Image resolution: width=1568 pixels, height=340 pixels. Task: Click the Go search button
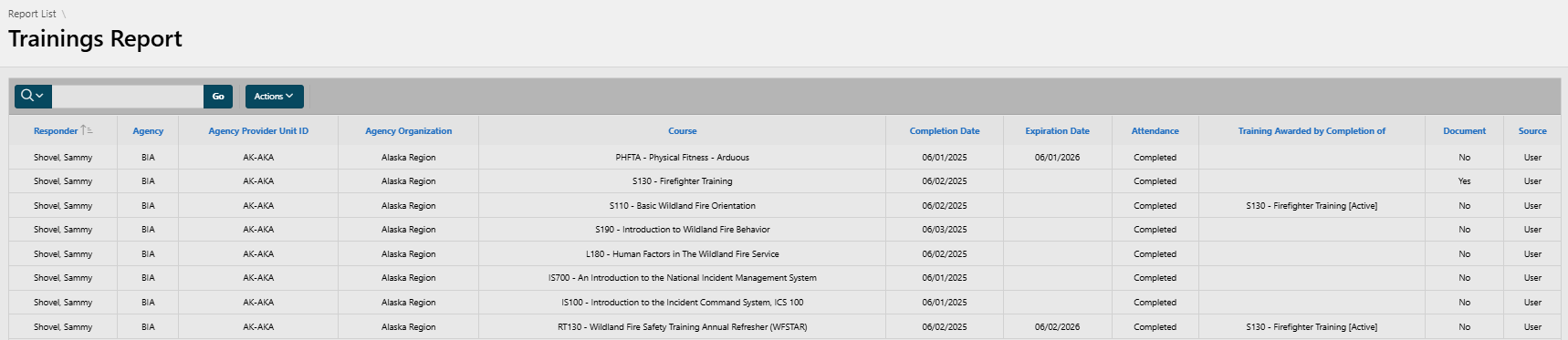coord(218,96)
